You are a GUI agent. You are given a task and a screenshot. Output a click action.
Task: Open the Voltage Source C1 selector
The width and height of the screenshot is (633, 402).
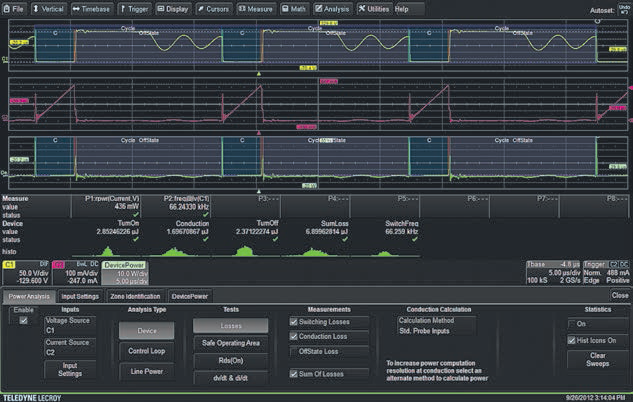(x=70, y=326)
